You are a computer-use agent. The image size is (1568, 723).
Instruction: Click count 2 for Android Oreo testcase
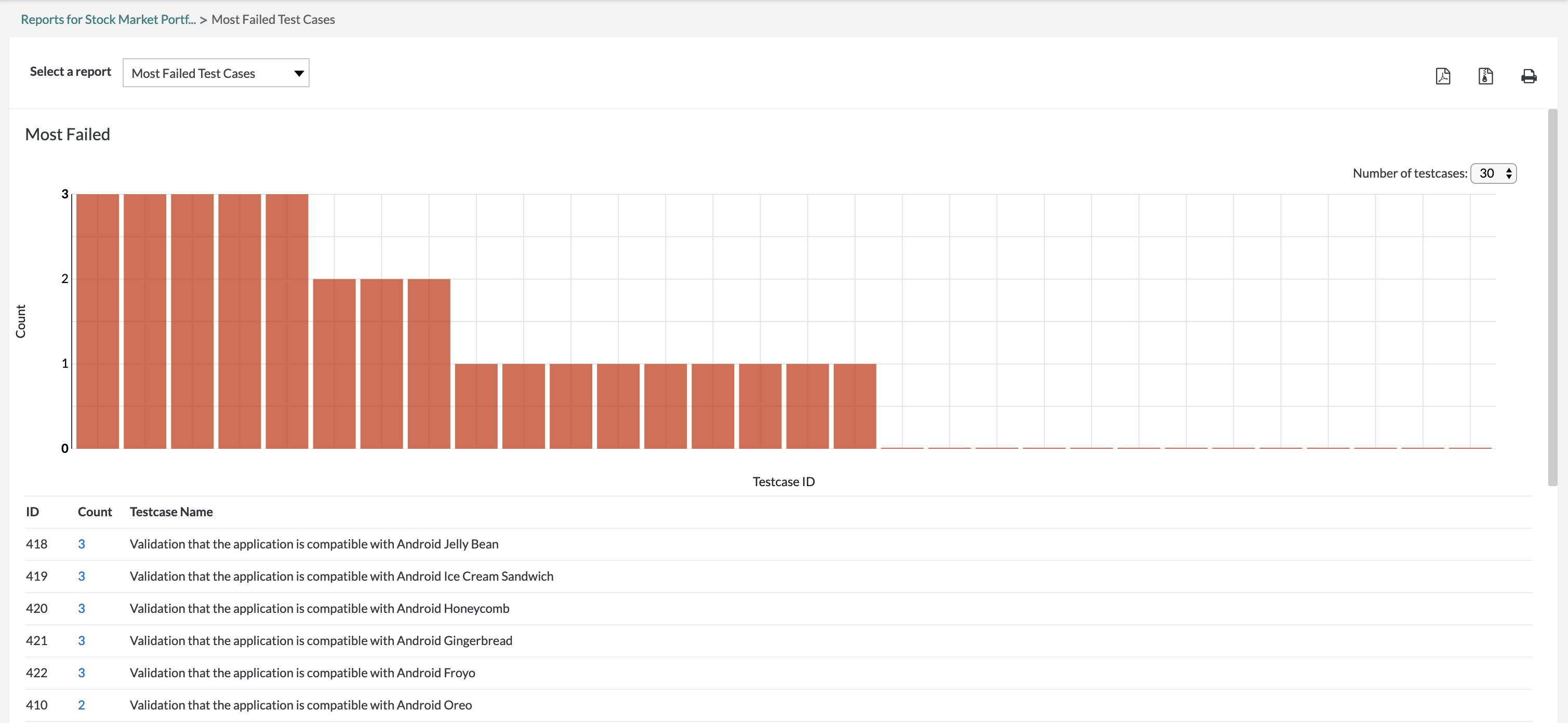click(x=82, y=705)
